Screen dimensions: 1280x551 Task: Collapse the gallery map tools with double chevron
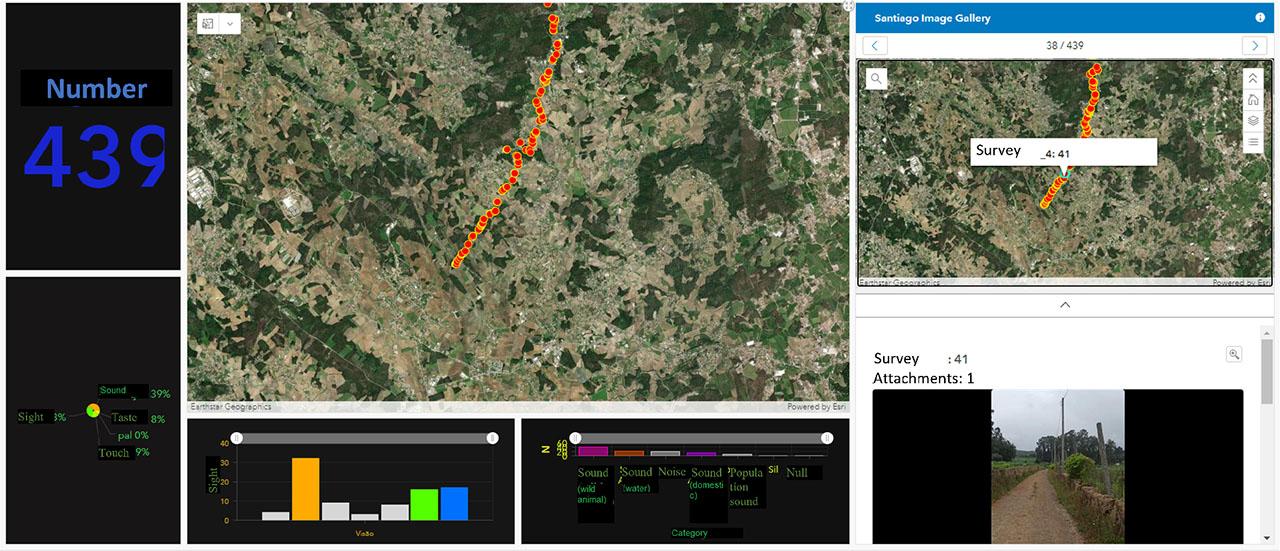pos(1253,78)
